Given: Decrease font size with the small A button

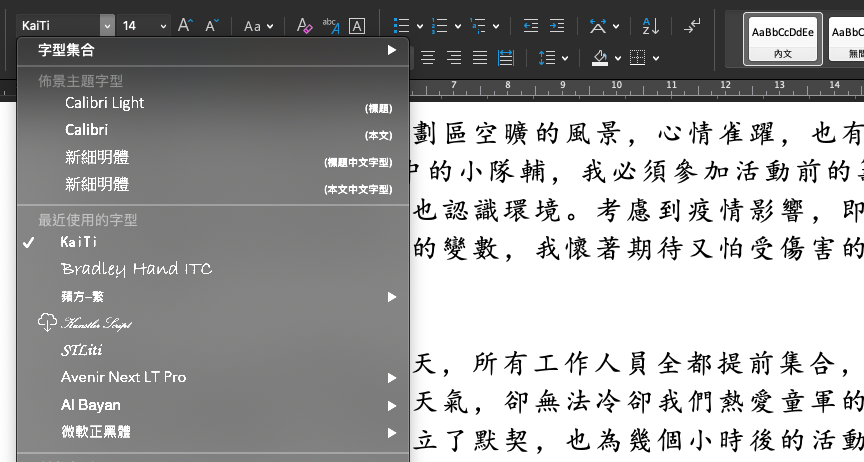Looking at the screenshot, I should coord(212,25).
